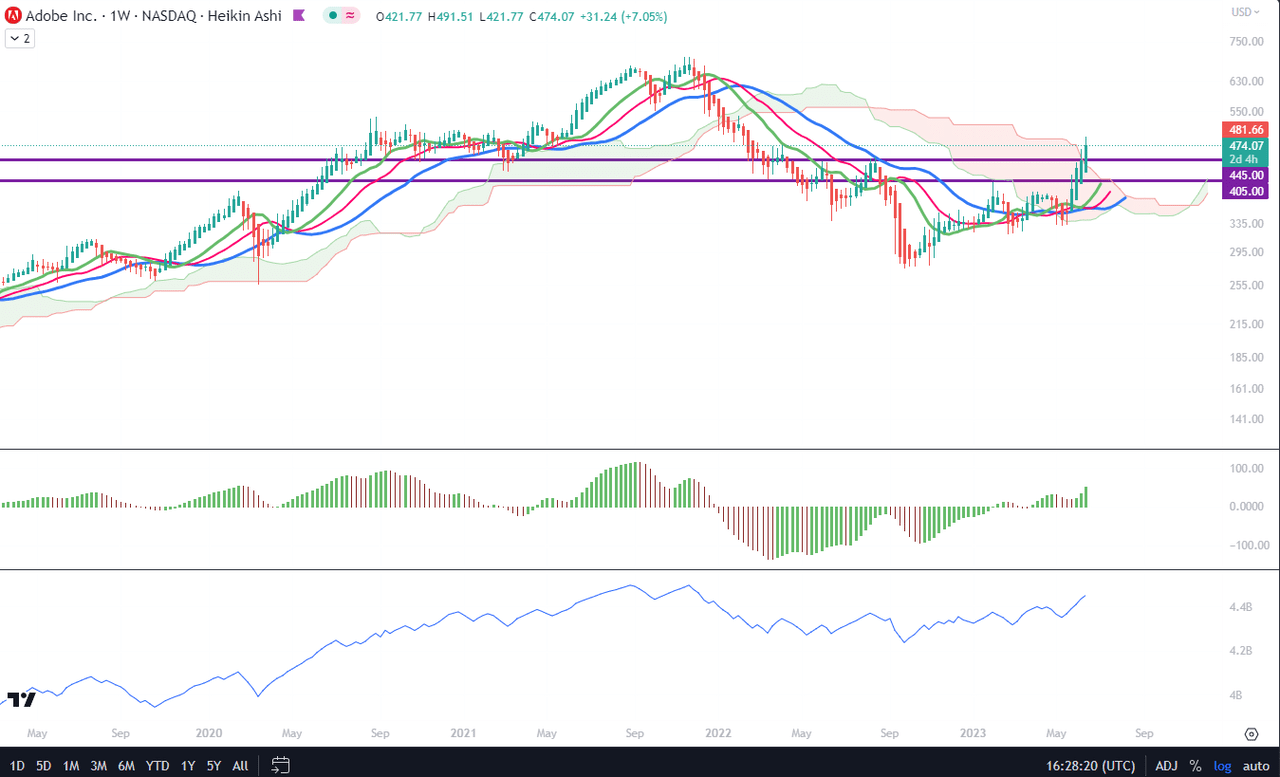Viewport: 1280px width, 777px height.
Task: Click the 141.00 price axis label
Action: pyautogui.click(x=1247, y=419)
